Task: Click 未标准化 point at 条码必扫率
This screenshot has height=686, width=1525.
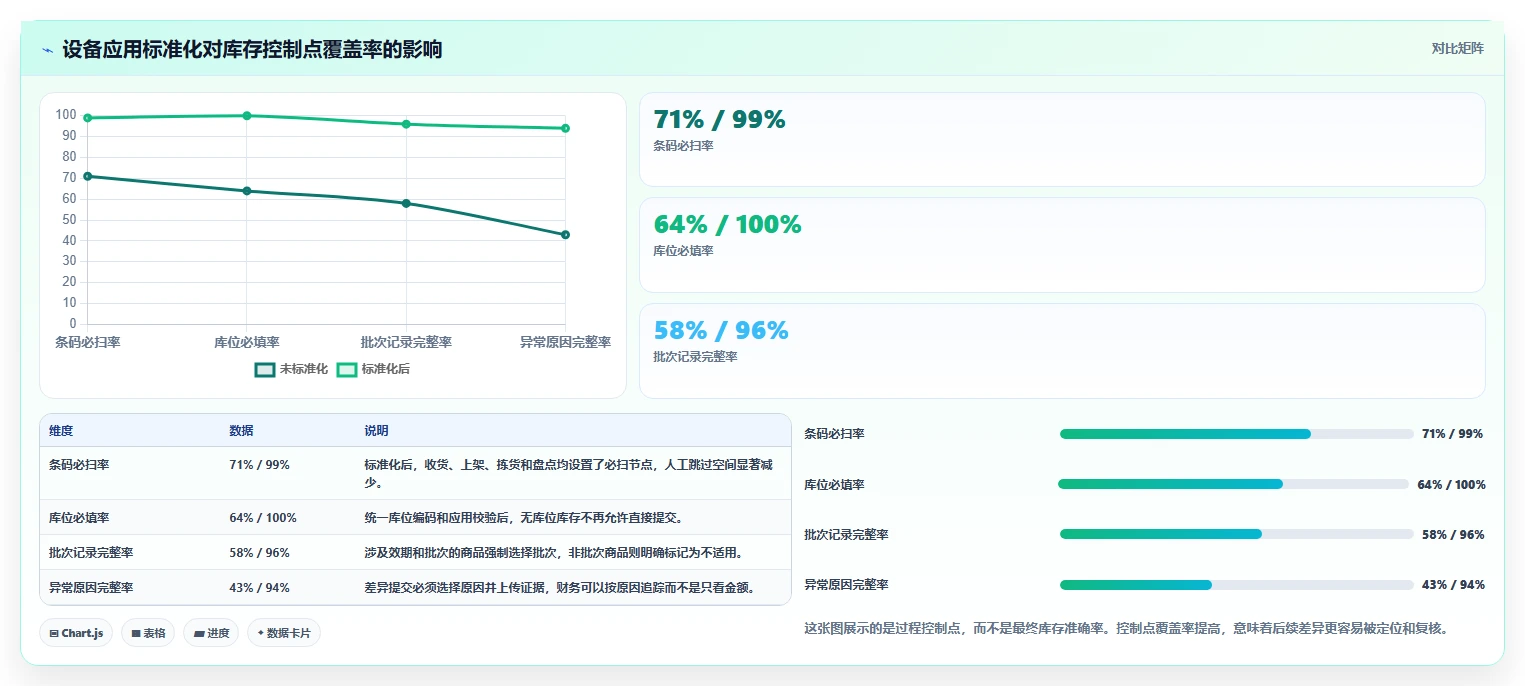Action: (87, 176)
